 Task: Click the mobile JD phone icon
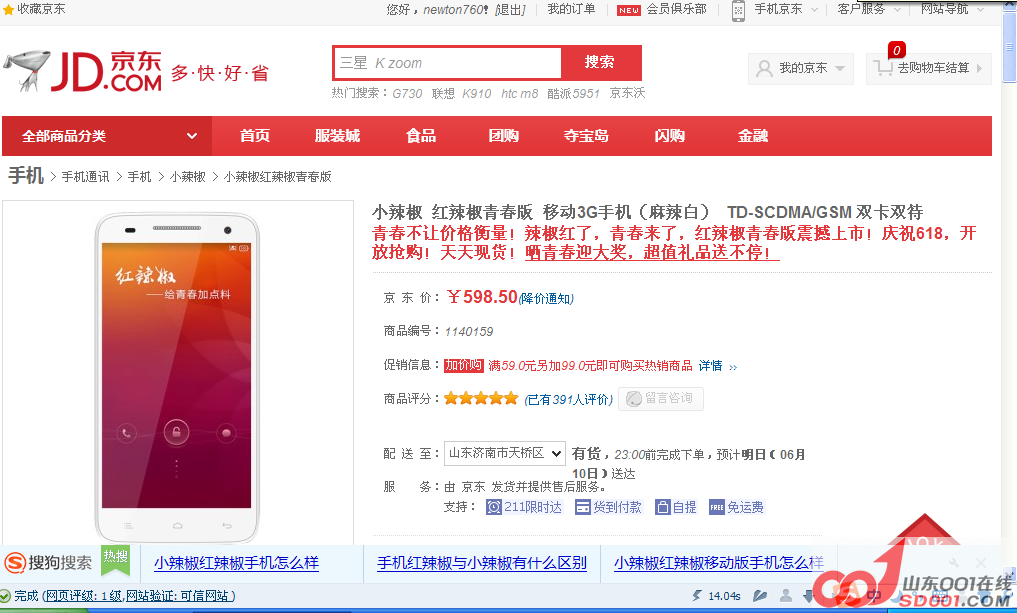point(738,10)
